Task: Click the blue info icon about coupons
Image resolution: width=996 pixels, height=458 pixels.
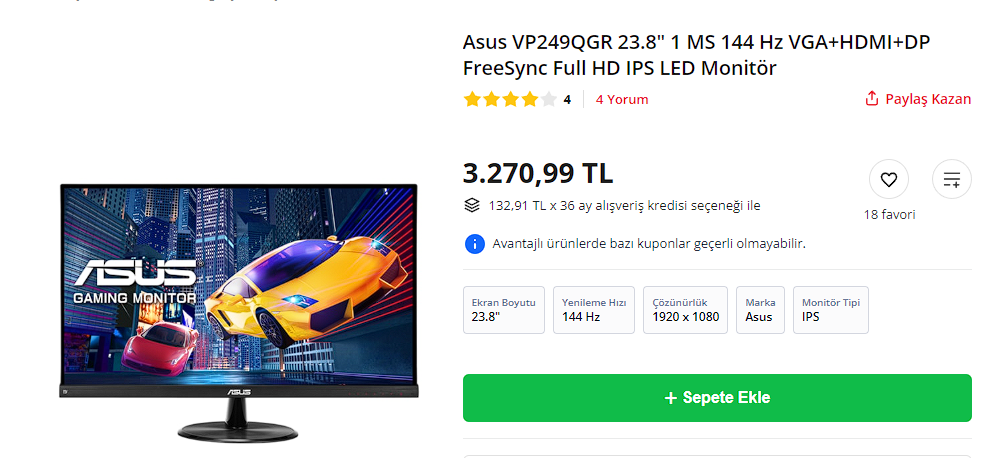Action: click(x=474, y=243)
